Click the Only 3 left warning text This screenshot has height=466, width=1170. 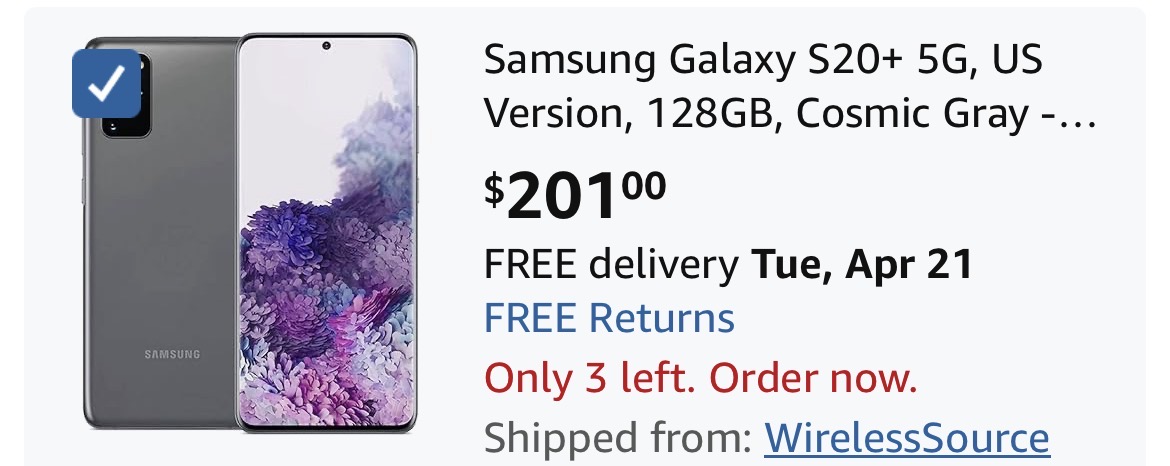pyautogui.click(x=701, y=378)
